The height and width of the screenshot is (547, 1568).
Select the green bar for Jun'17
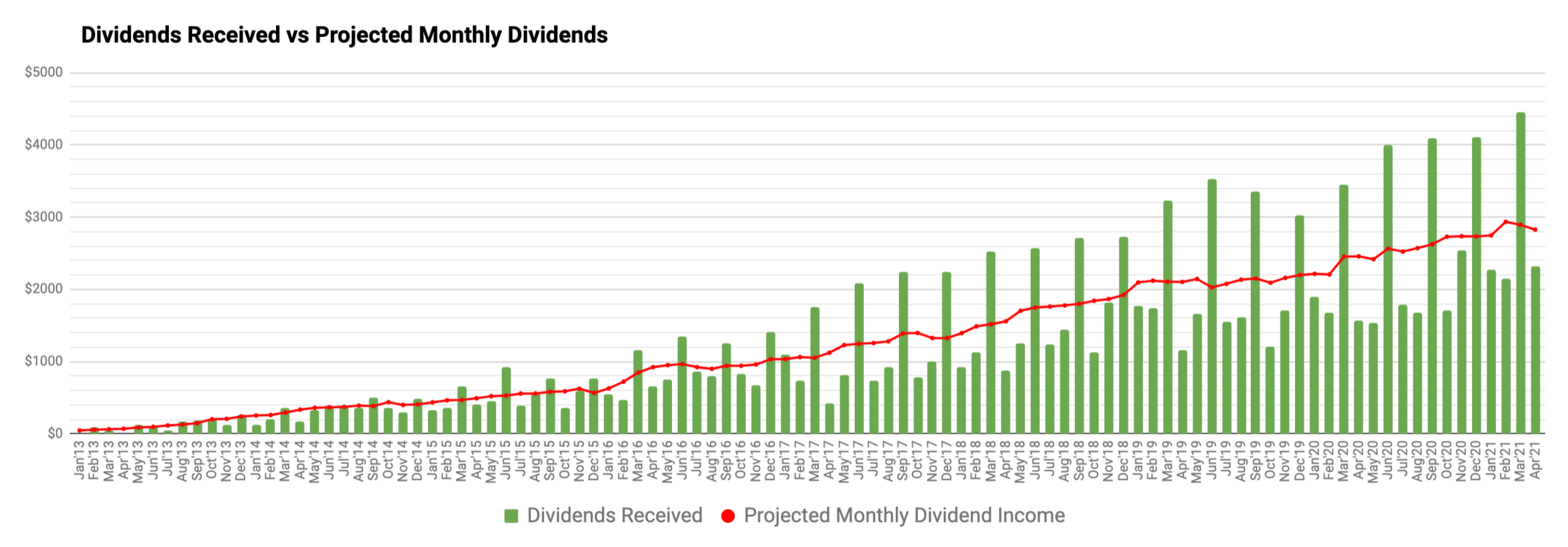click(859, 359)
